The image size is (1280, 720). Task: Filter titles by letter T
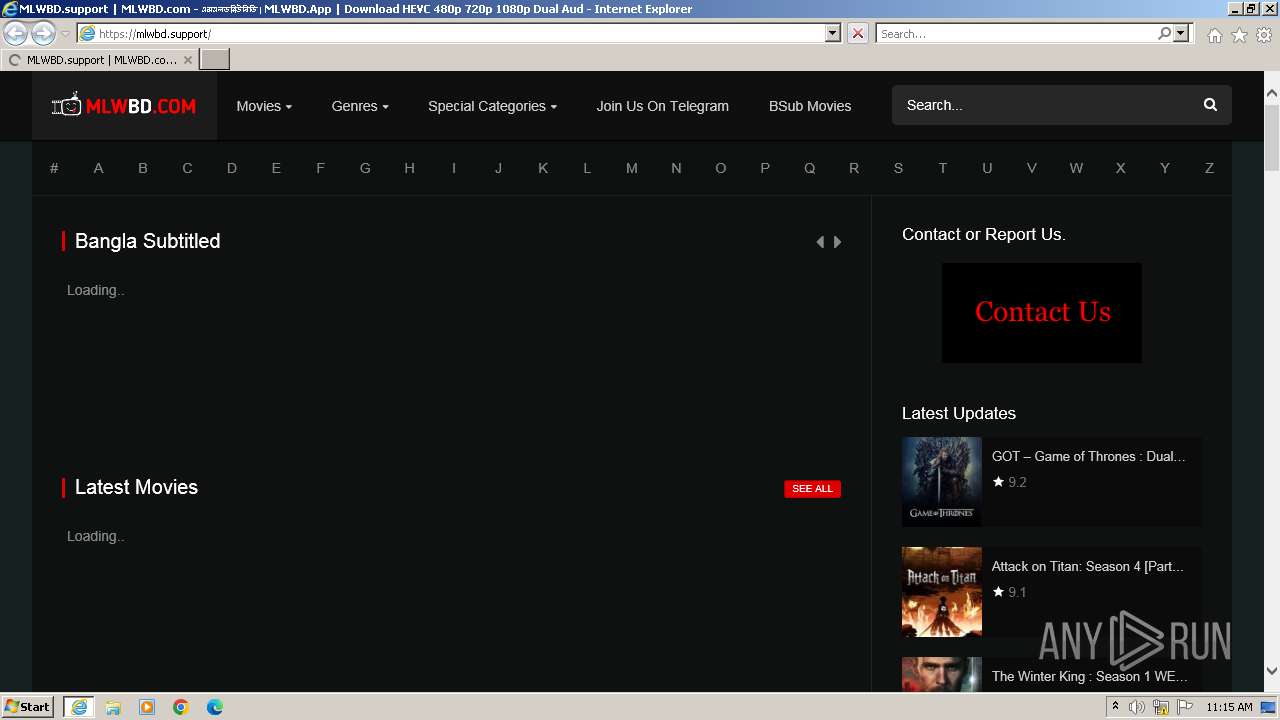943,168
